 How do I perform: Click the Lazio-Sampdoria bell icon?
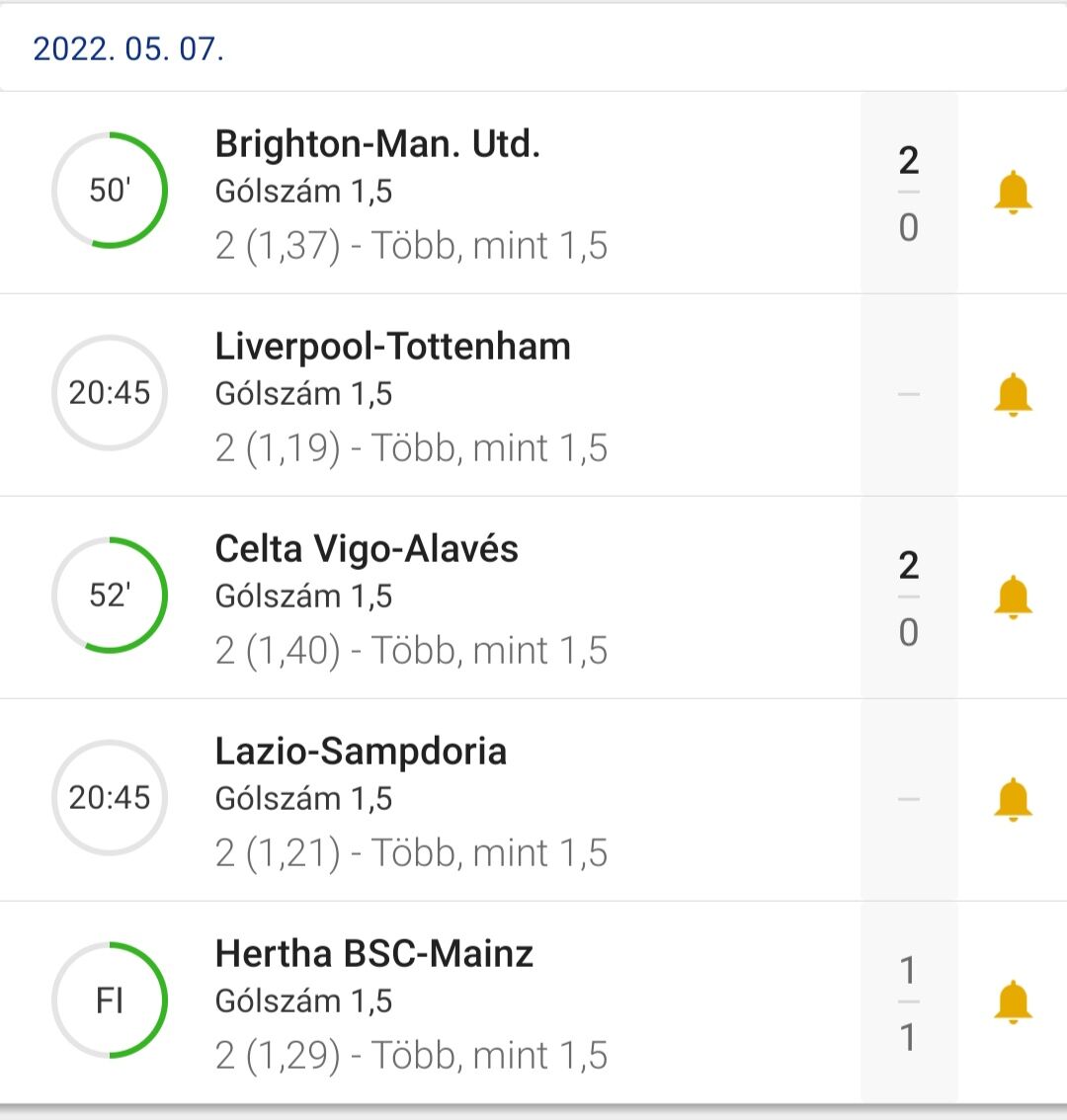pyautogui.click(x=1013, y=800)
